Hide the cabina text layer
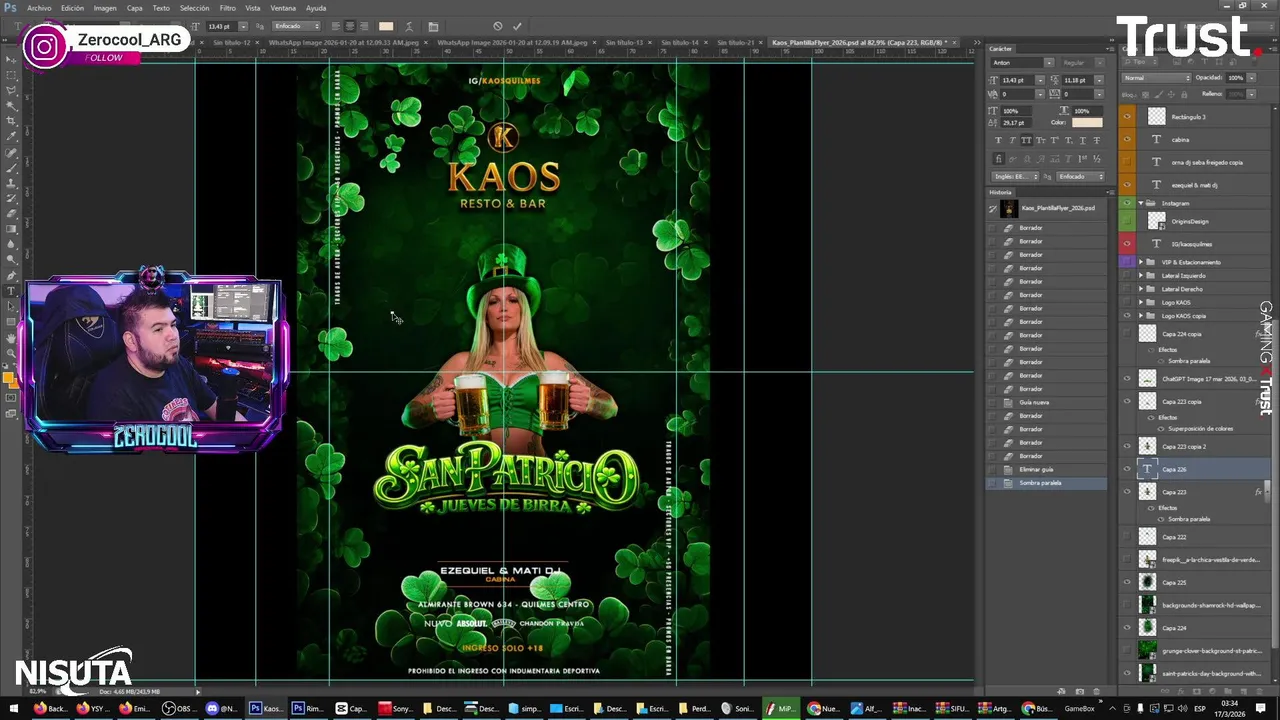This screenshot has width=1280, height=720. 1127,140
